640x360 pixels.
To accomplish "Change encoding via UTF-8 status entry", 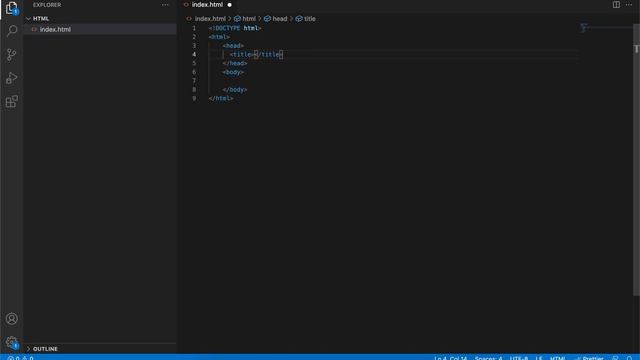I will tap(519, 358).
